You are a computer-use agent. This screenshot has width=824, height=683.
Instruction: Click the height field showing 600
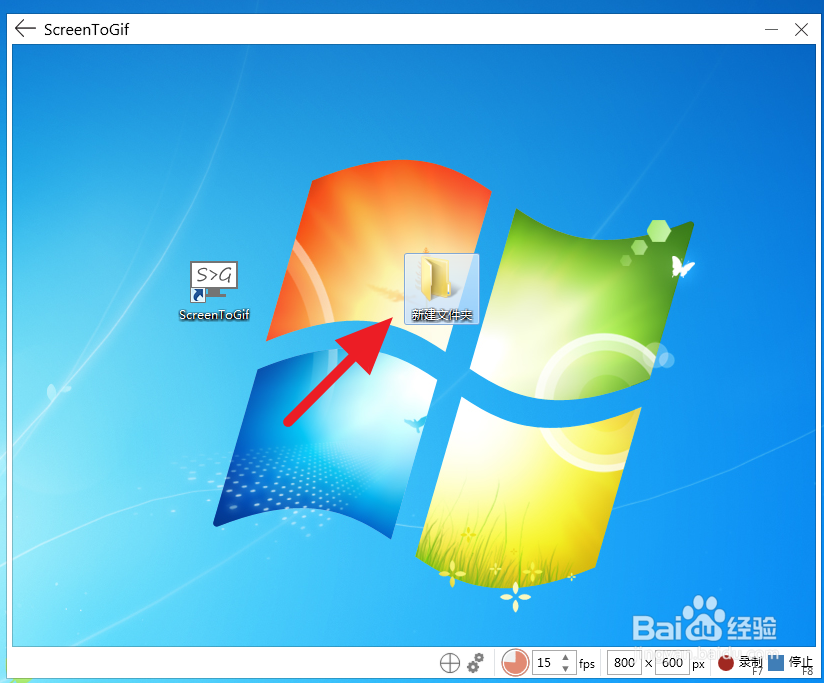[x=672, y=663]
